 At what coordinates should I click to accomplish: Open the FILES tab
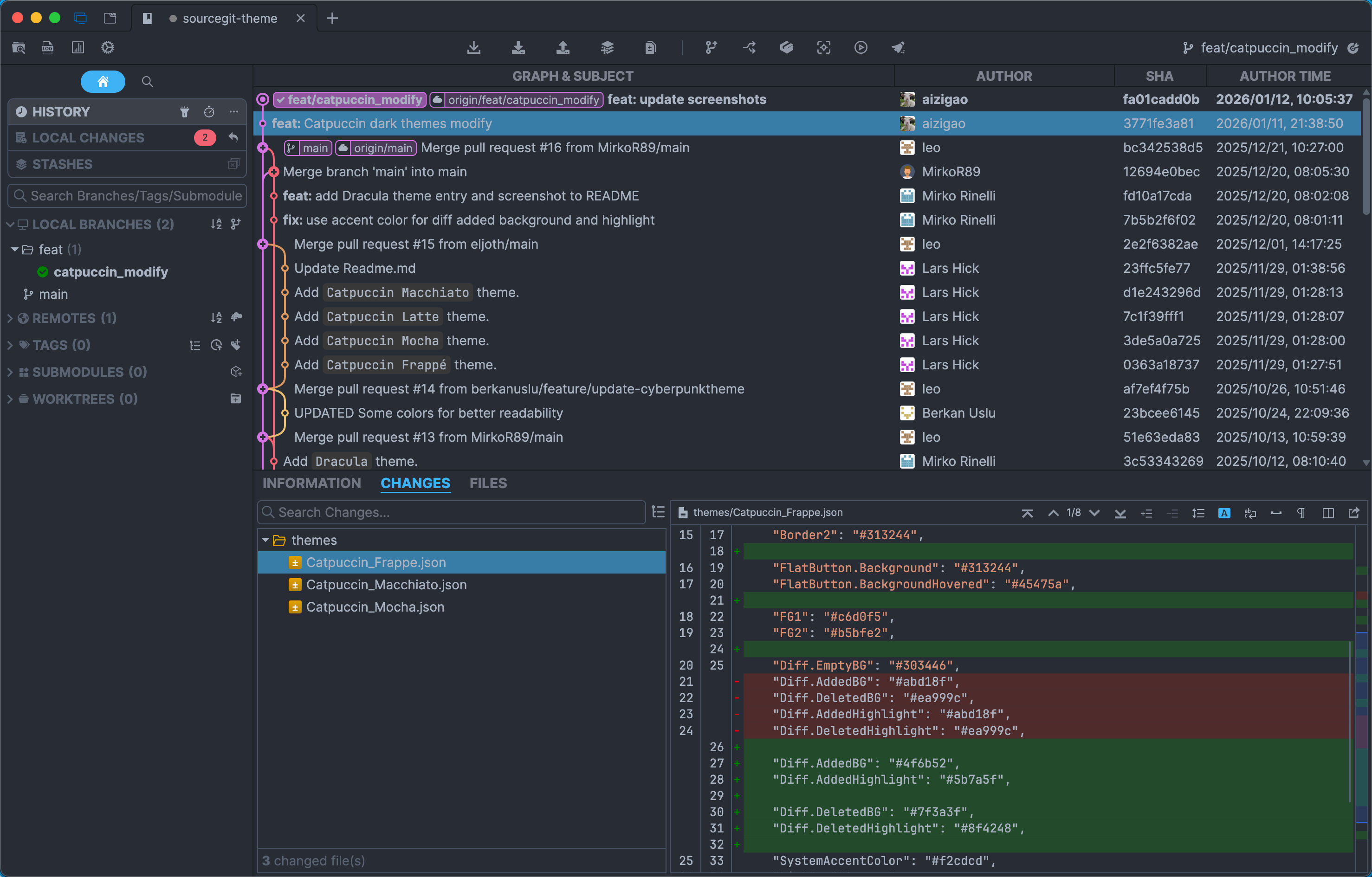click(x=488, y=483)
